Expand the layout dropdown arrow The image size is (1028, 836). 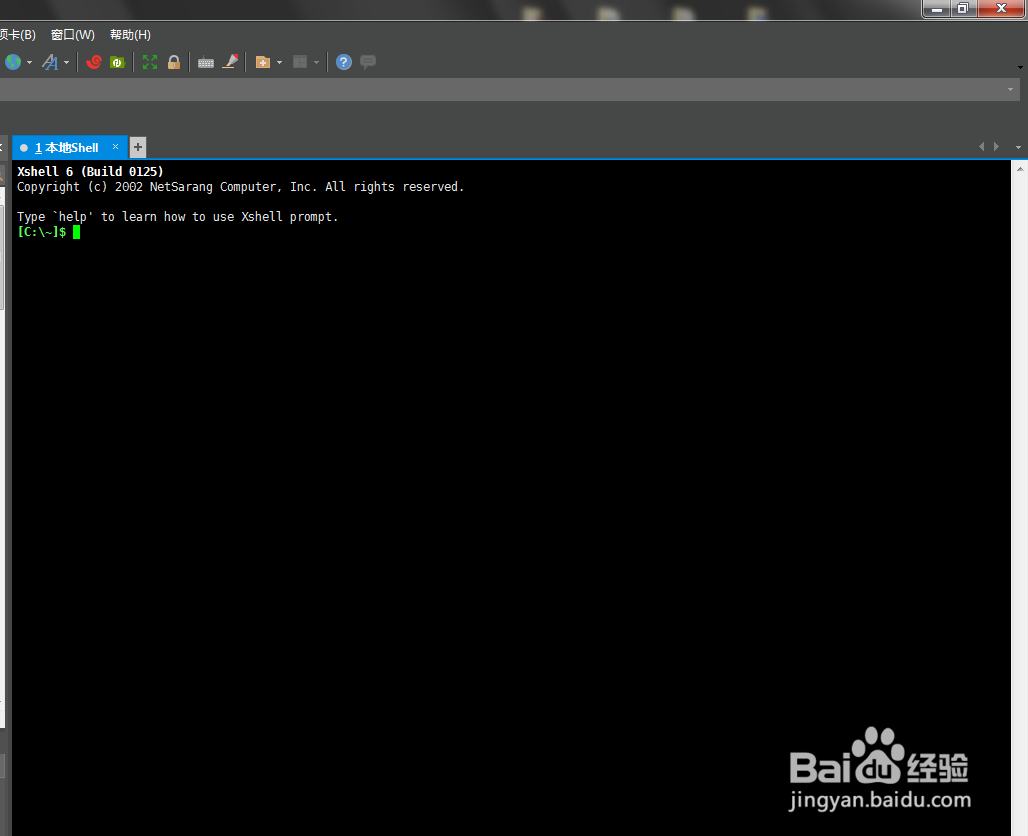317,63
